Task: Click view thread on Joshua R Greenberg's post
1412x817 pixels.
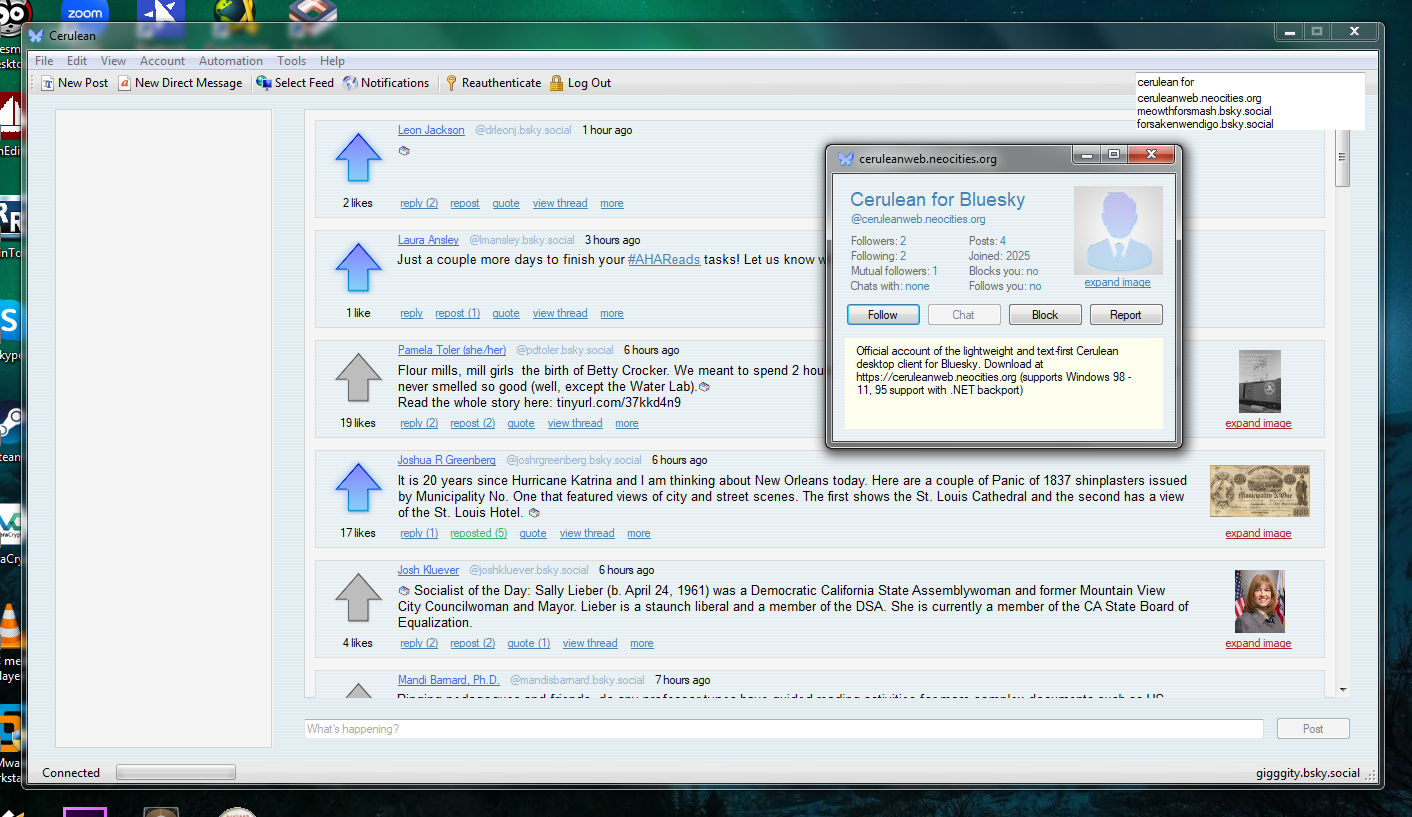Action: pyautogui.click(x=587, y=533)
